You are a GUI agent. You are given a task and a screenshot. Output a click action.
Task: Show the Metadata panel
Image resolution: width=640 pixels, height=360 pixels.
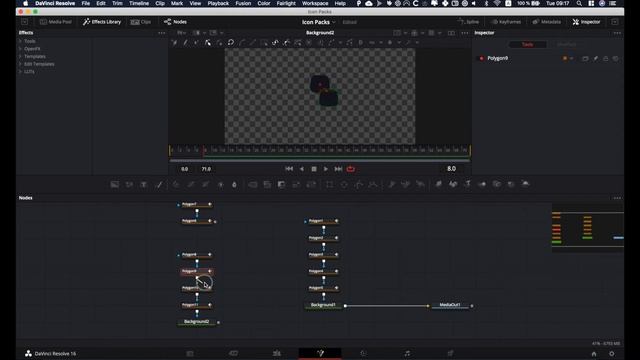pos(547,22)
